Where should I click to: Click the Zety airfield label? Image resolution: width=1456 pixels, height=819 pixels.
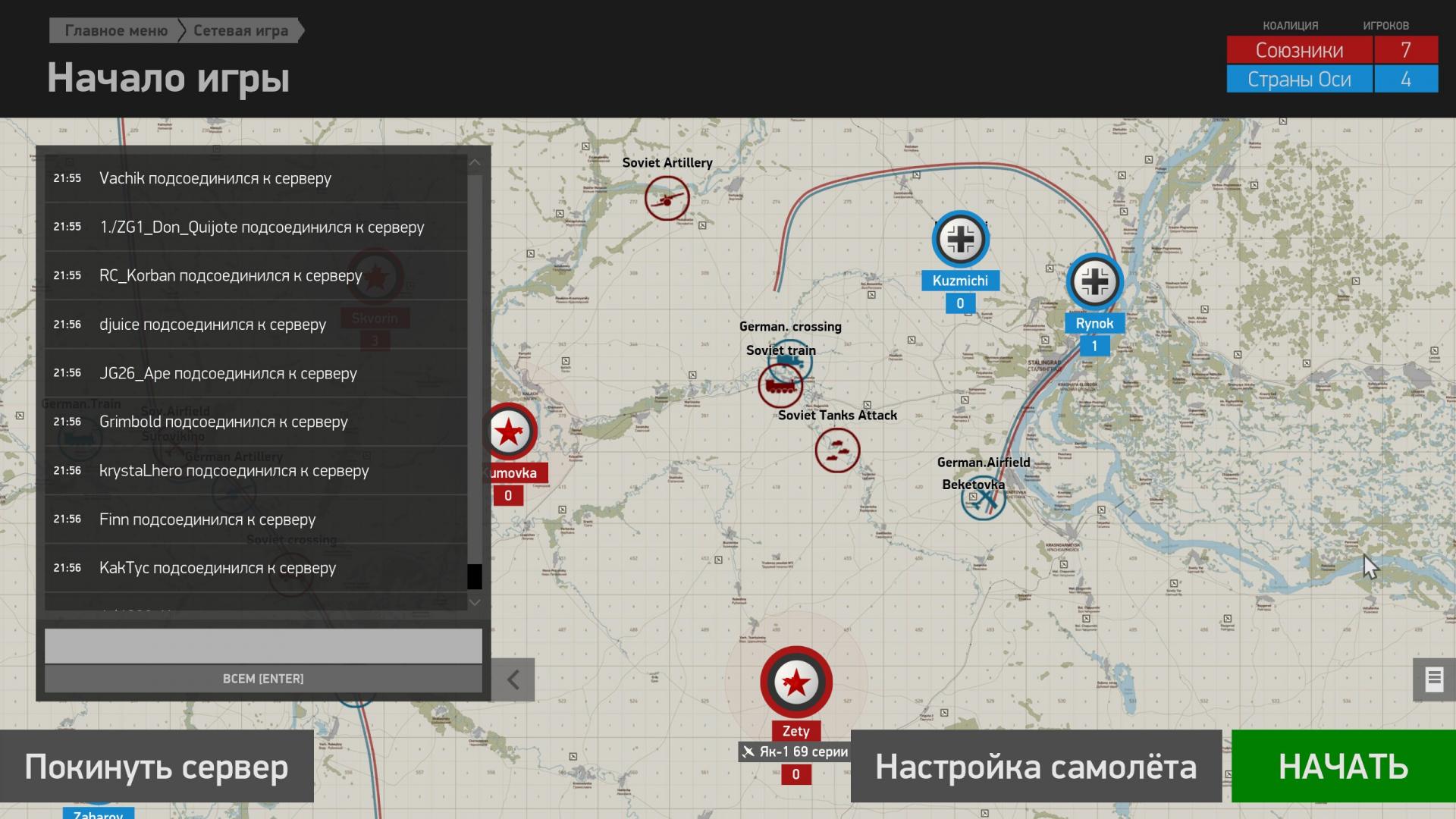(x=796, y=731)
